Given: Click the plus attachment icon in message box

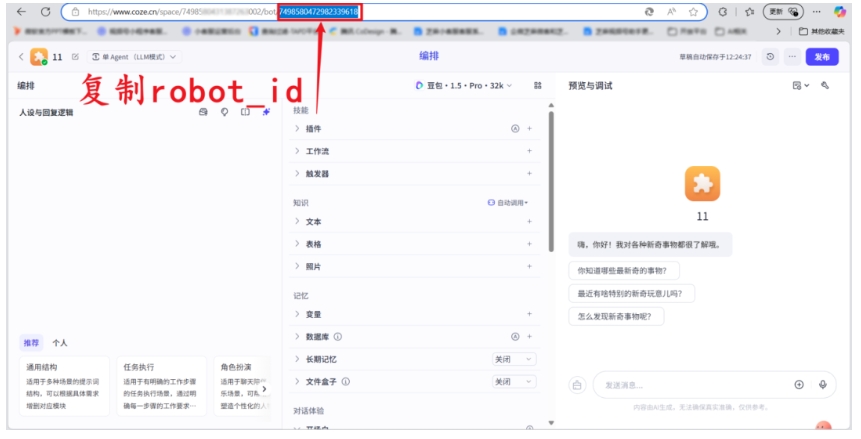Looking at the screenshot, I should pos(800,385).
